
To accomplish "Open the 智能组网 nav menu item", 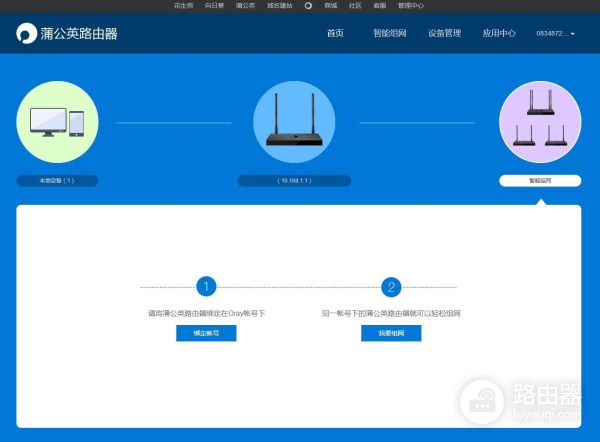I will coord(390,33).
